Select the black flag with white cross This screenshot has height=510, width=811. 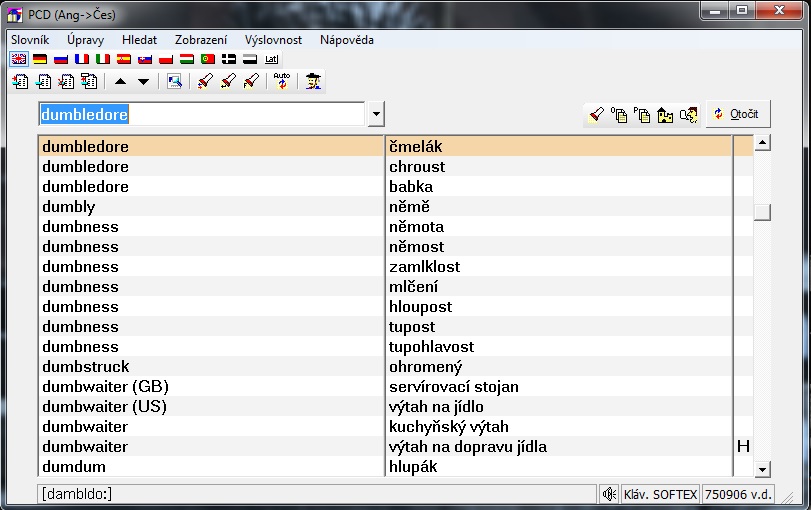[229, 59]
